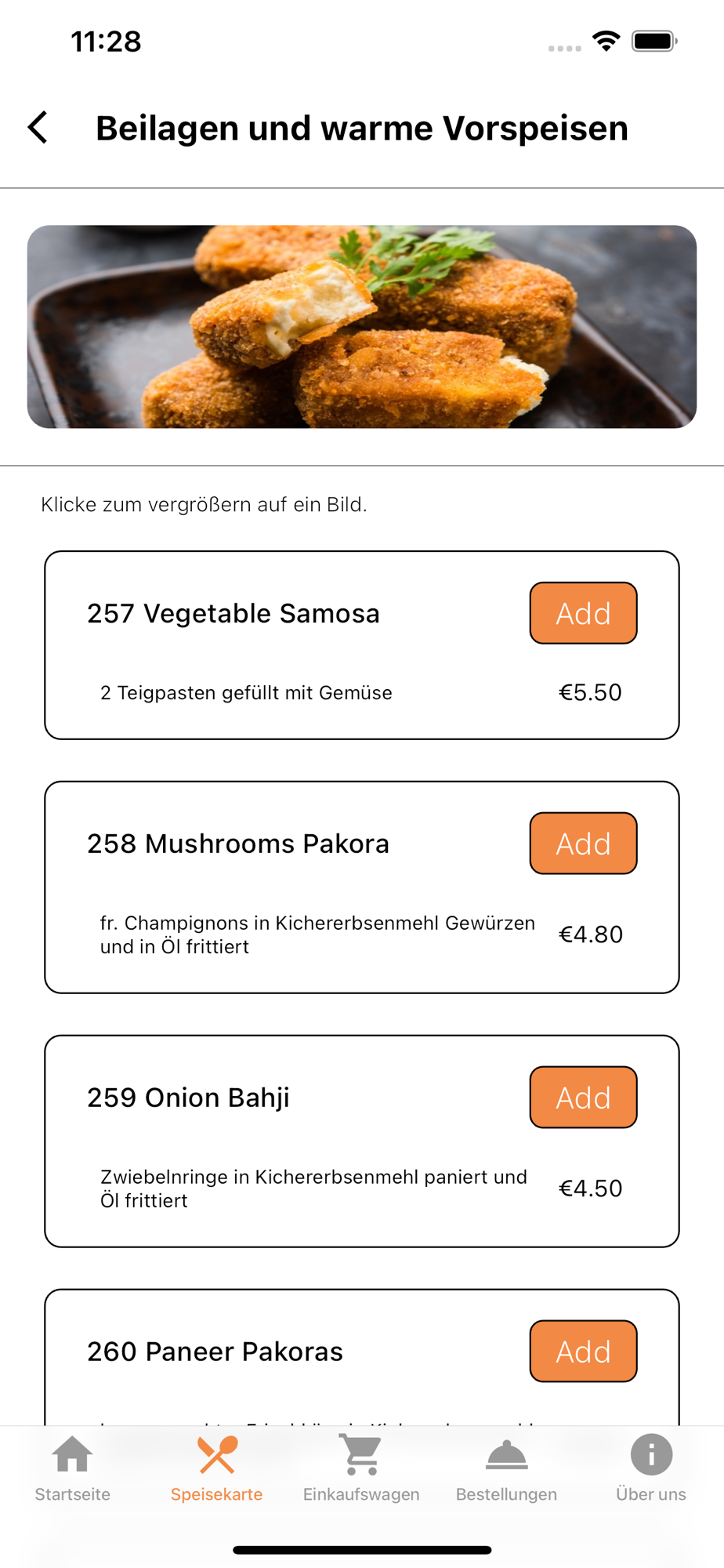Enlarge the fried paneer banner image
Screen dimensions: 724x1568
coord(362,327)
